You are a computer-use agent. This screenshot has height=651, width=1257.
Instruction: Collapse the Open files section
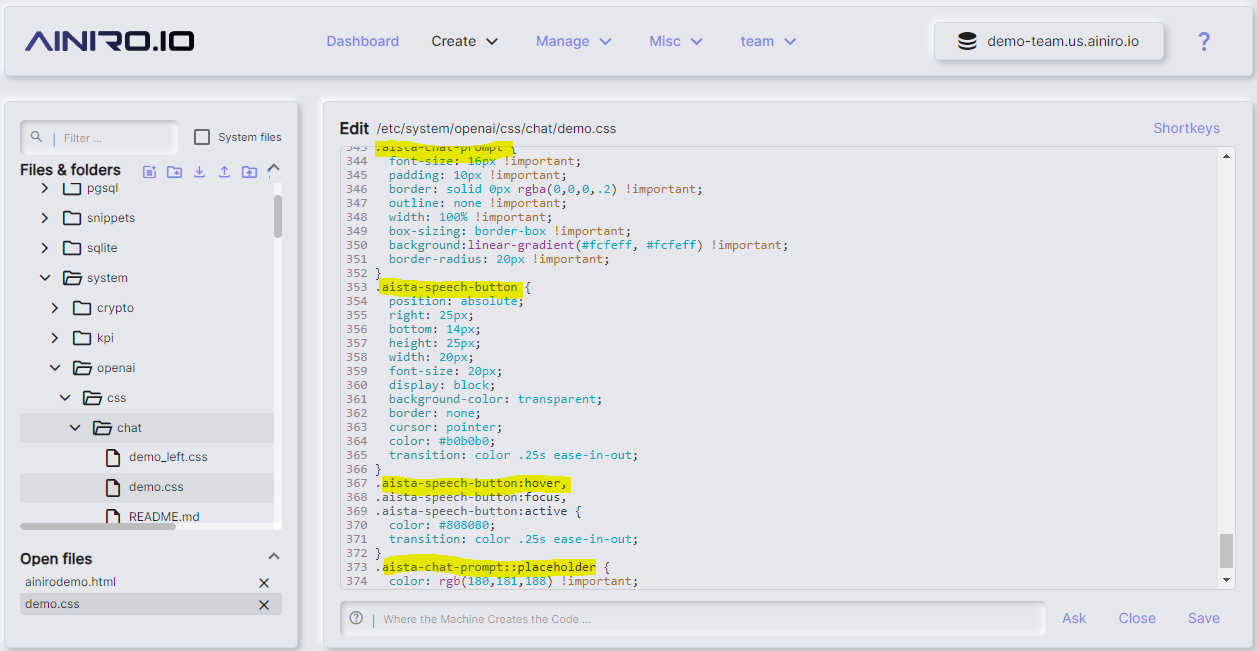click(274, 556)
